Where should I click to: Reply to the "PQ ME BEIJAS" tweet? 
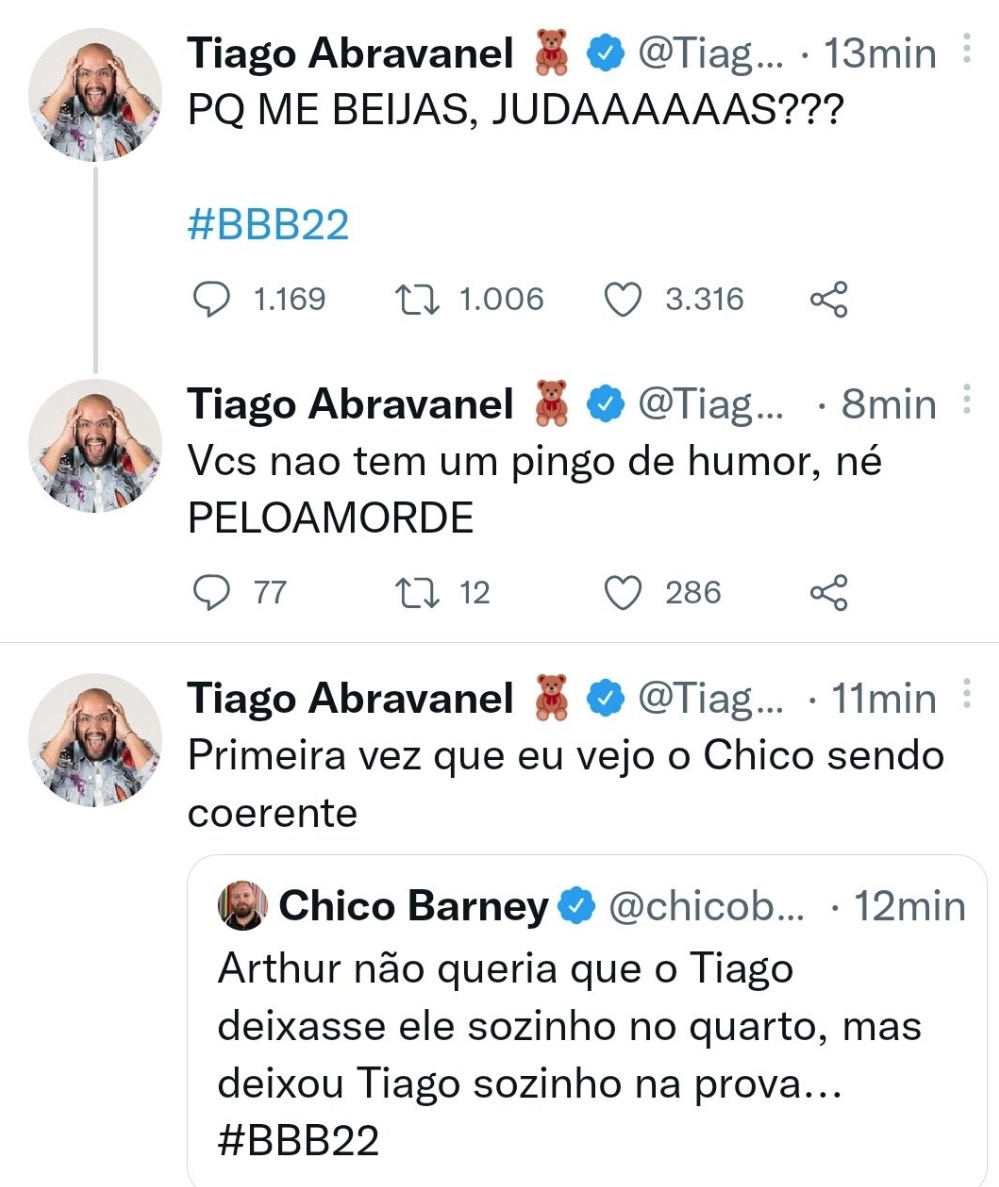[x=211, y=299]
